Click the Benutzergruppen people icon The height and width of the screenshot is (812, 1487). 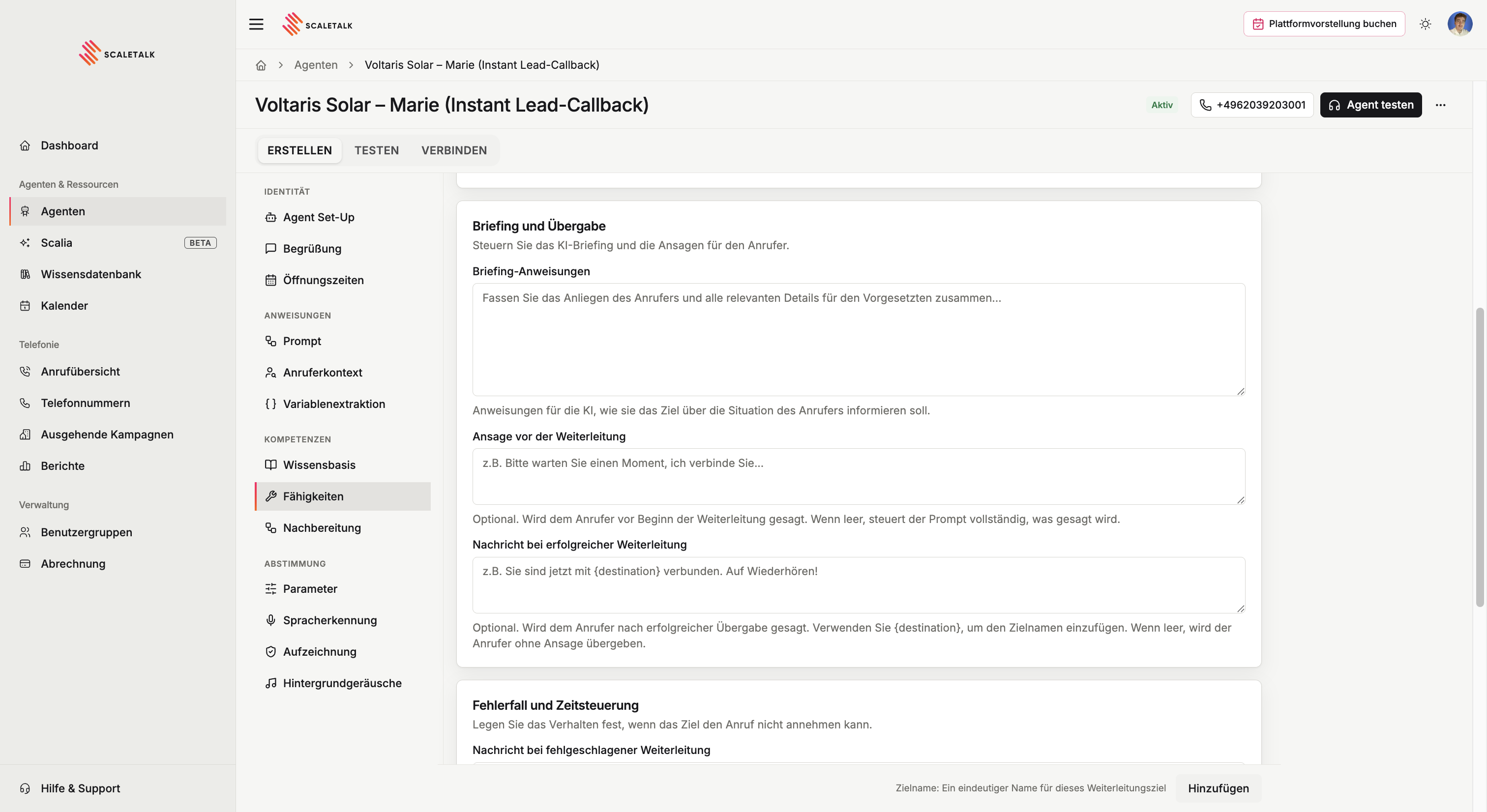25,532
